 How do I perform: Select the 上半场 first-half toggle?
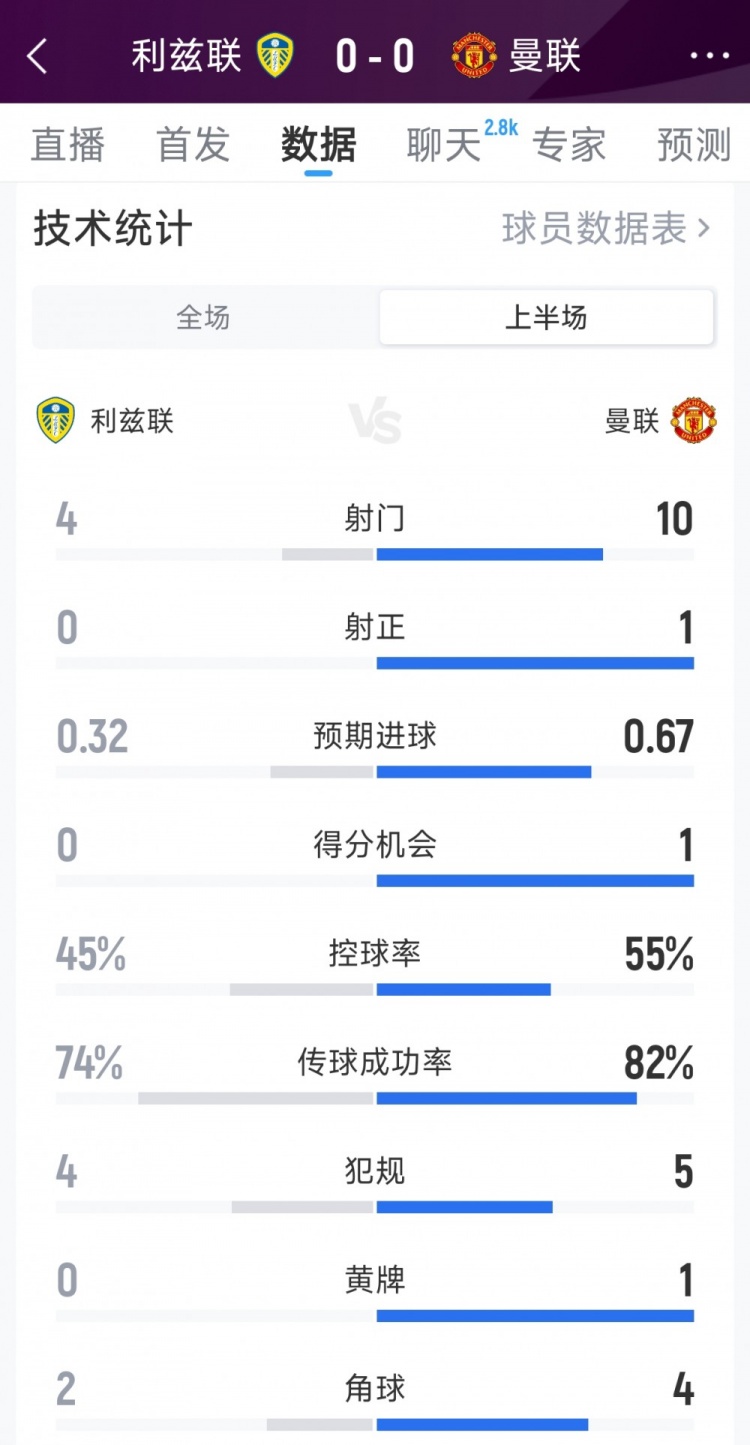click(546, 318)
